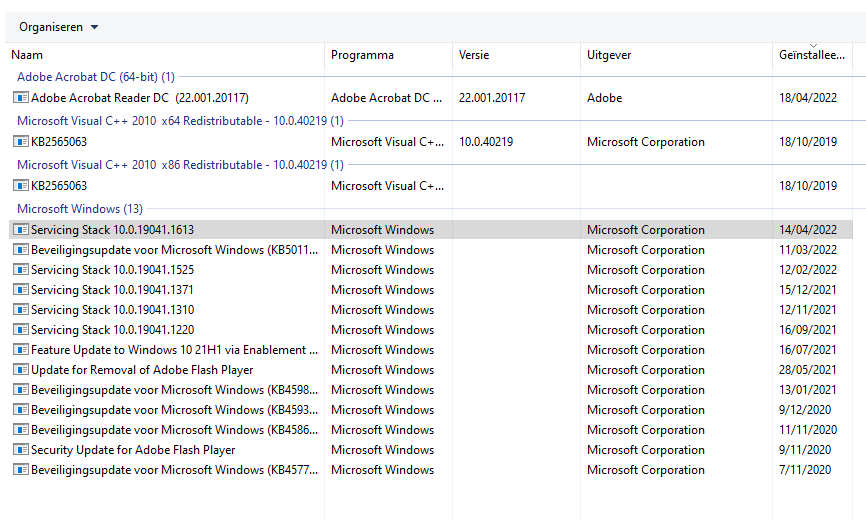Click the Servicing Stack 10.0.19041.1371 icon
The image size is (866, 520).
tap(21, 290)
